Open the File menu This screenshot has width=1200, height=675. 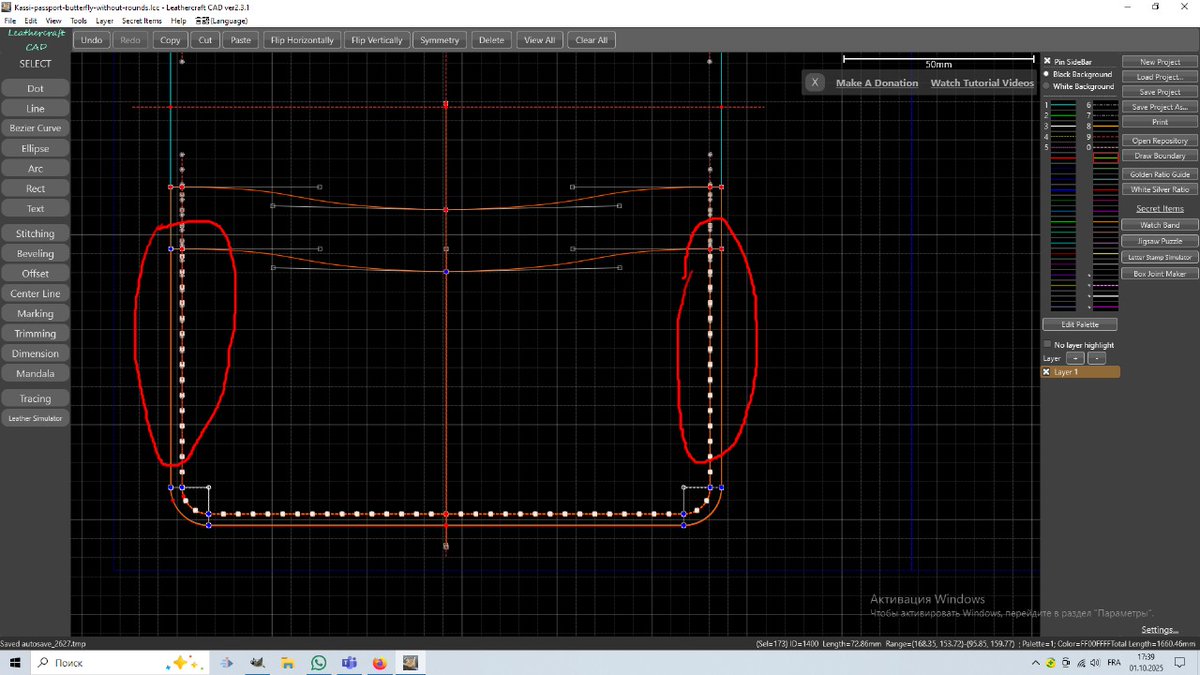click(10, 20)
